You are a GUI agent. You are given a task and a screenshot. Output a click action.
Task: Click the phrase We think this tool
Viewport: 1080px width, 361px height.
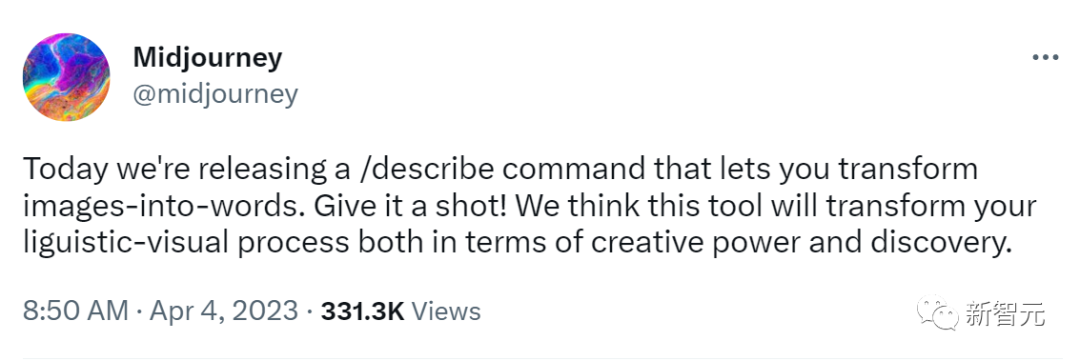click(632, 207)
